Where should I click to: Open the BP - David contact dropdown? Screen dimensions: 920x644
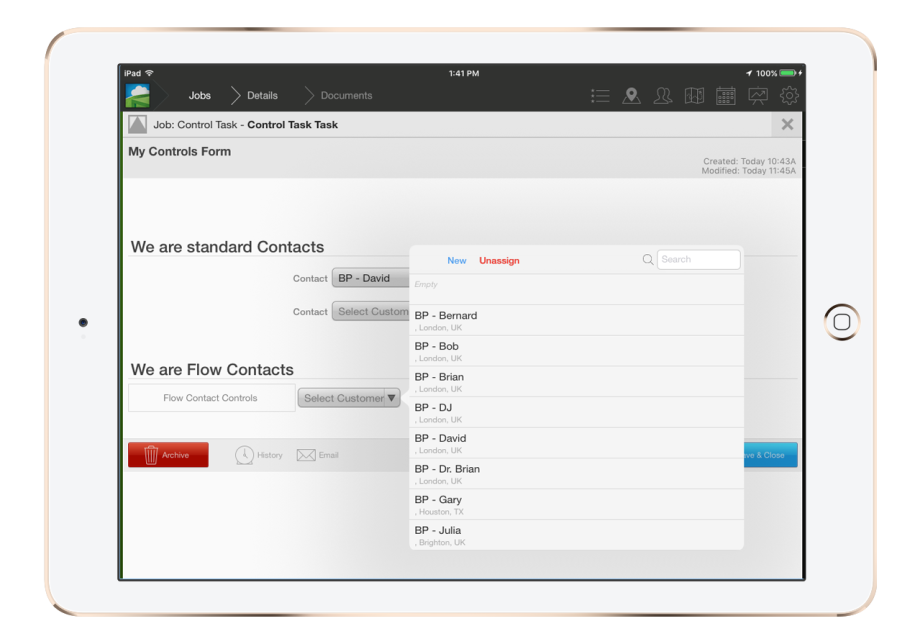pyautogui.click(x=375, y=278)
